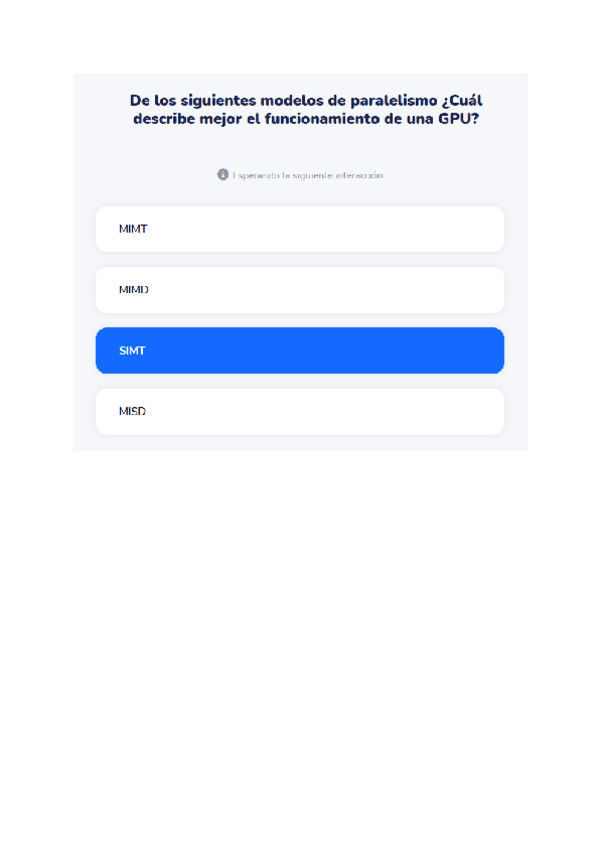Click the 'Esperando la siguiente interacción' status text
This screenshot has width=600, height=848.
click(x=308, y=175)
